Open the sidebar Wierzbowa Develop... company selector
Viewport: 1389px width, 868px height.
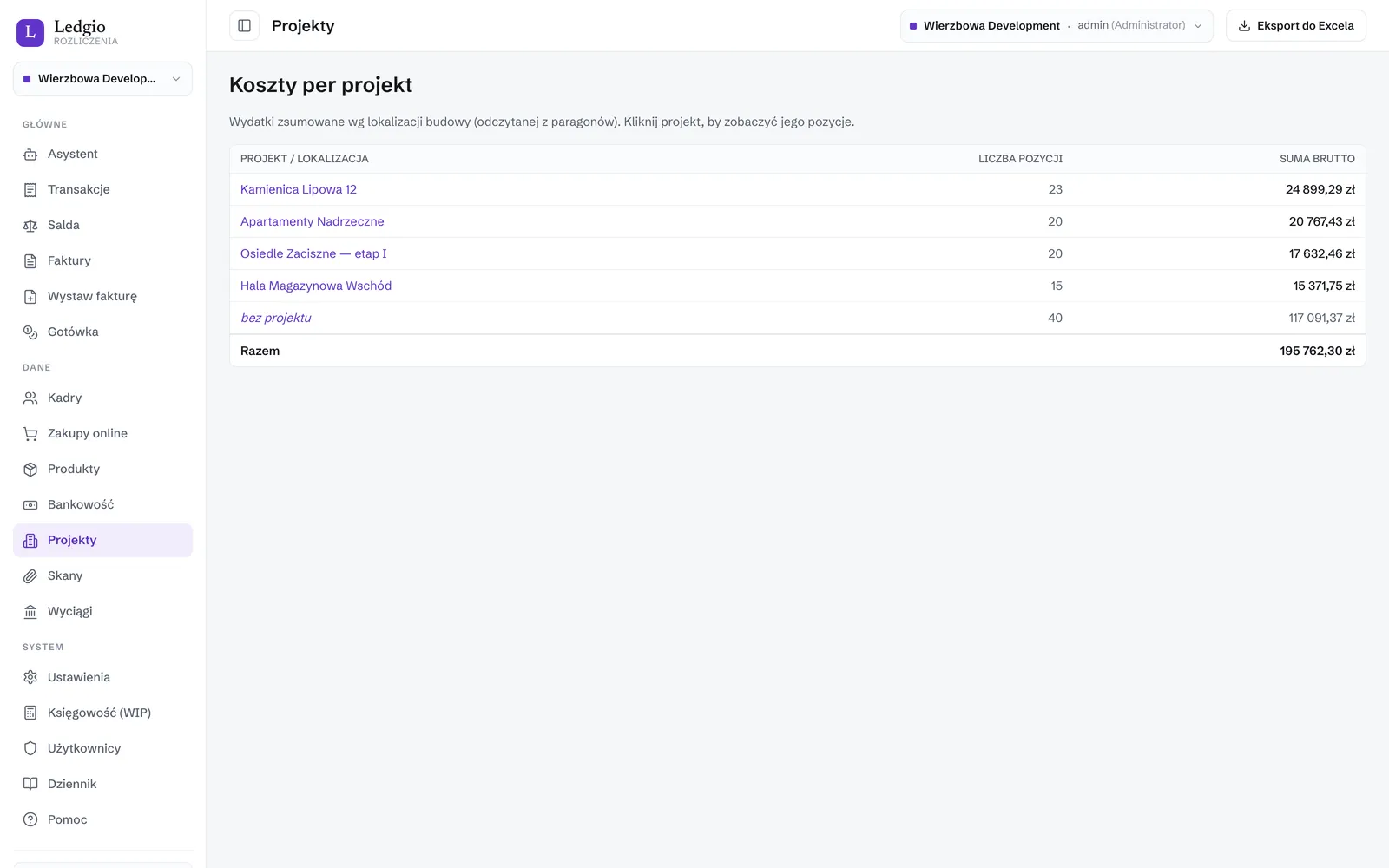pos(102,79)
